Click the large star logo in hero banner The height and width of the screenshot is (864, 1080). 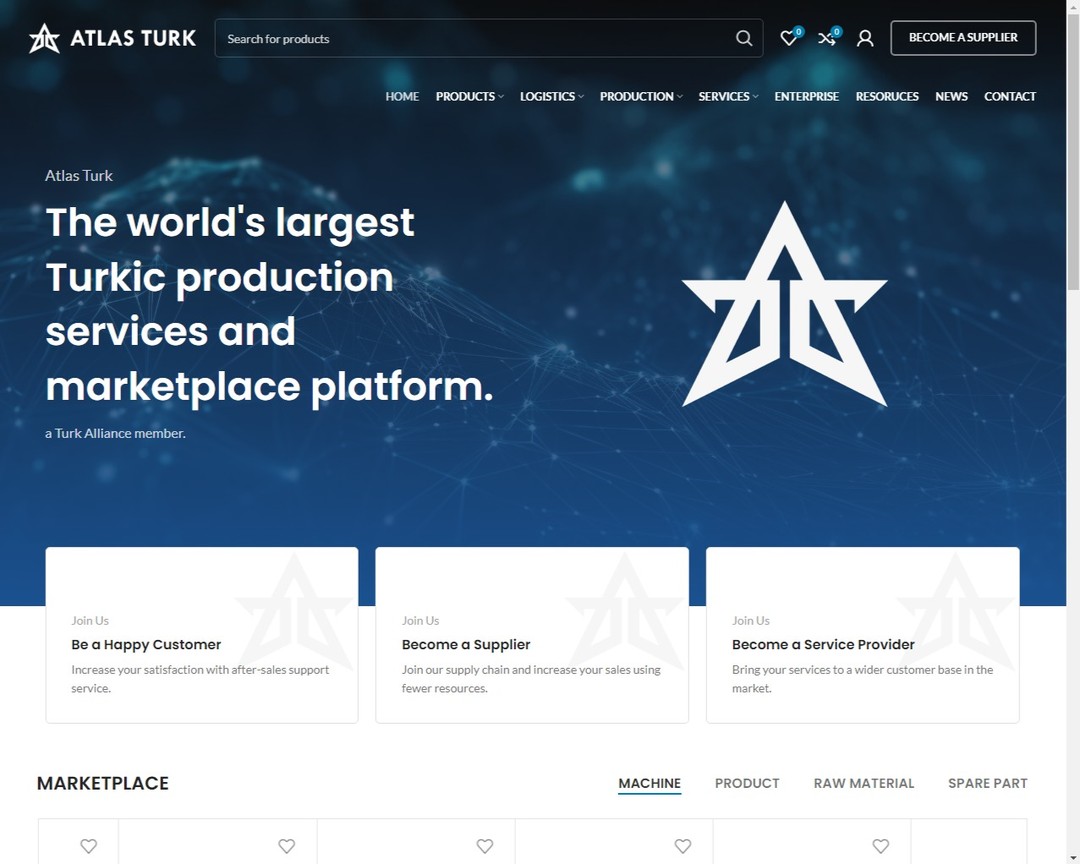(x=784, y=306)
